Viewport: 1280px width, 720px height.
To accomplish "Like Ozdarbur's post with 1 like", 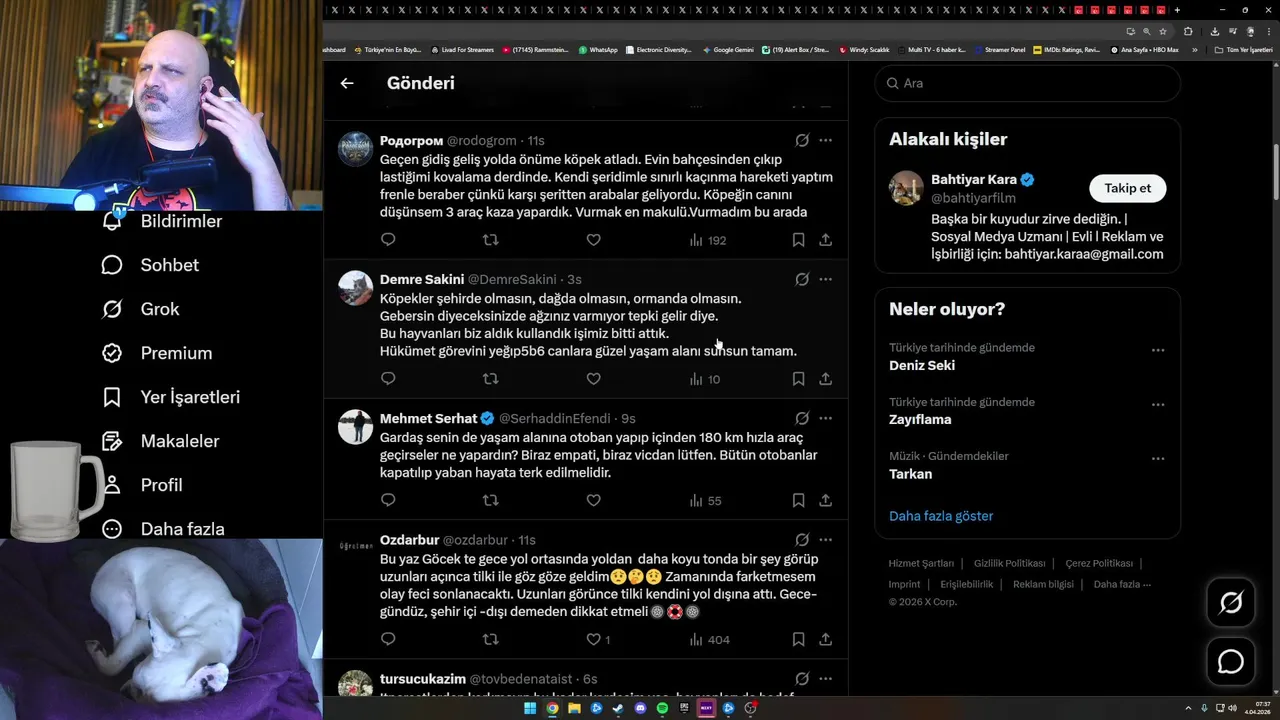I will point(598,639).
